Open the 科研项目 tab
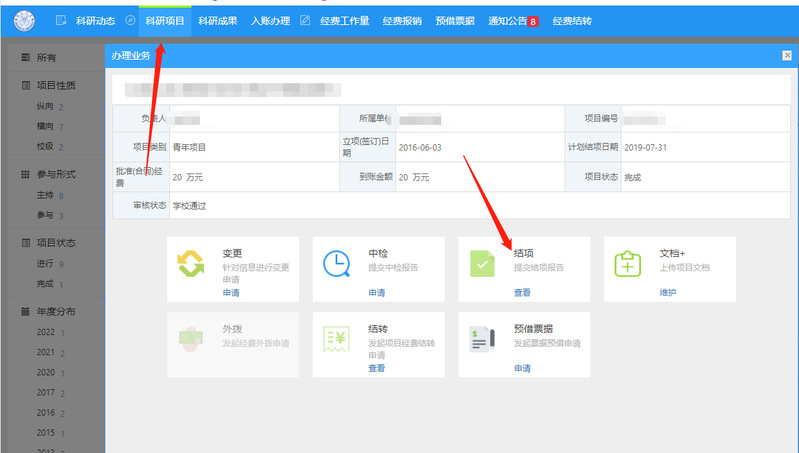Screen dimensions: 799x453 click(x=165, y=21)
